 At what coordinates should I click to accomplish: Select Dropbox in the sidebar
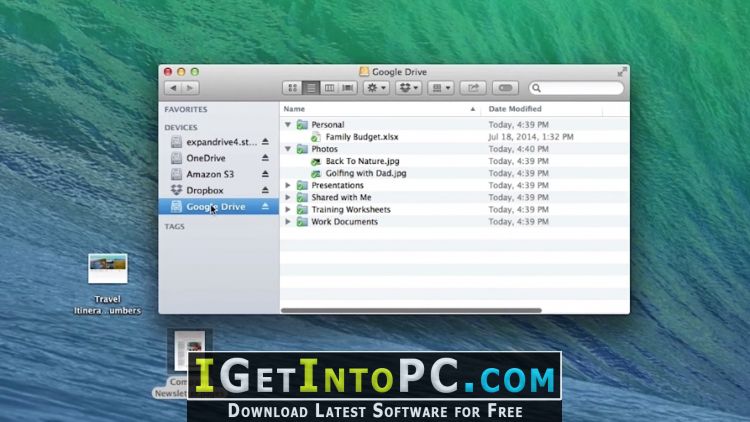(x=219, y=190)
